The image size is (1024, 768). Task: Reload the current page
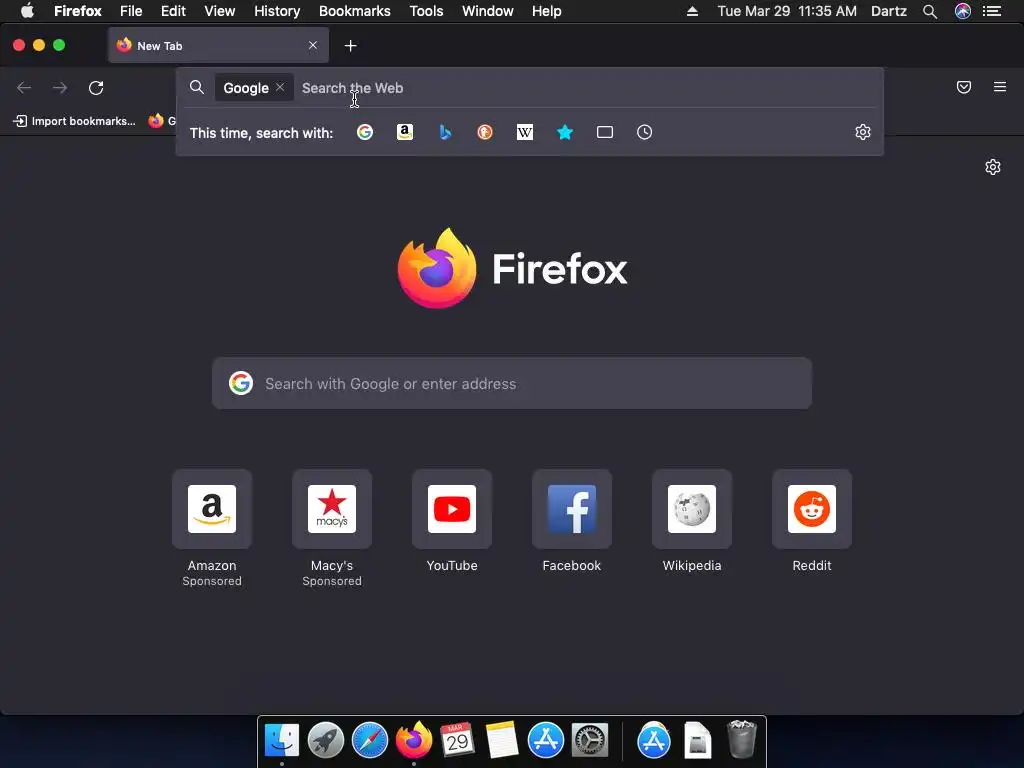[x=96, y=88]
